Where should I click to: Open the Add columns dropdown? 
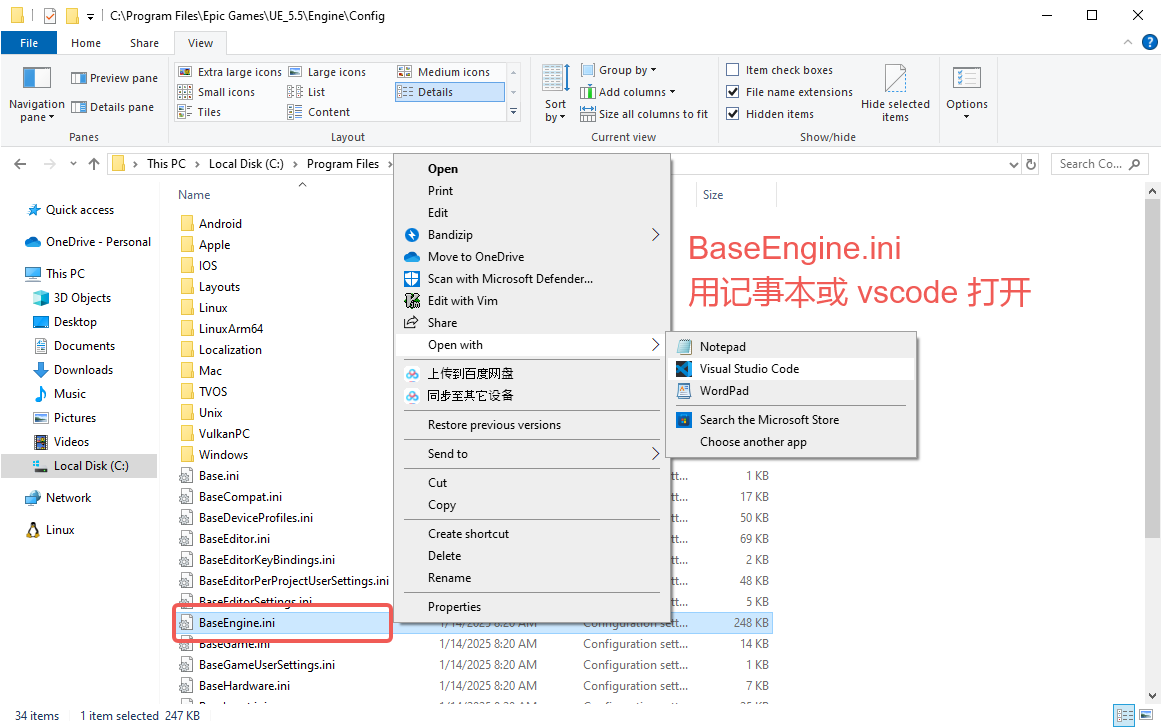pyautogui.click(x=628, y=92)
